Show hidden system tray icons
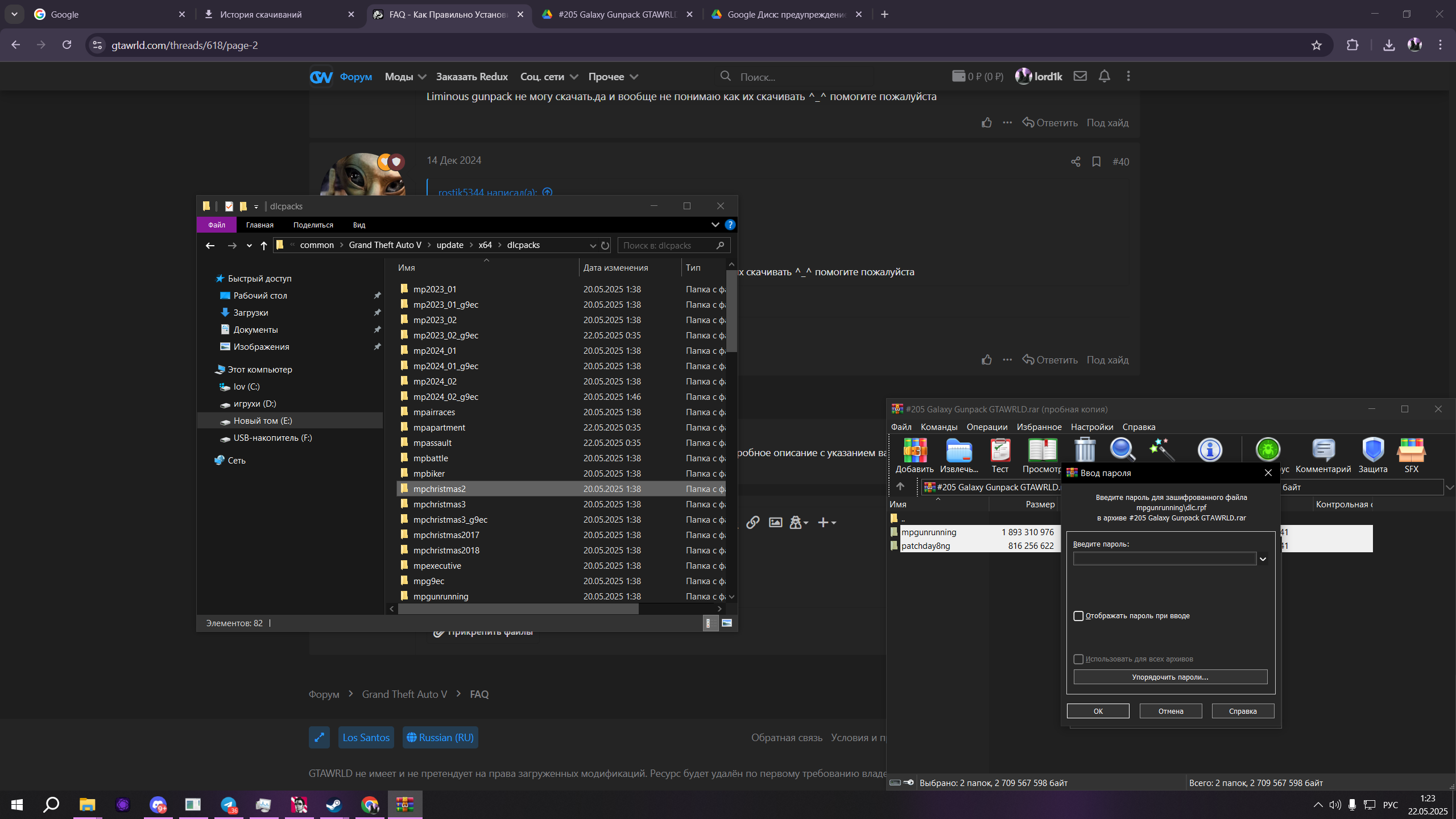The image size is (1456, 819). tap(1317, 805)
